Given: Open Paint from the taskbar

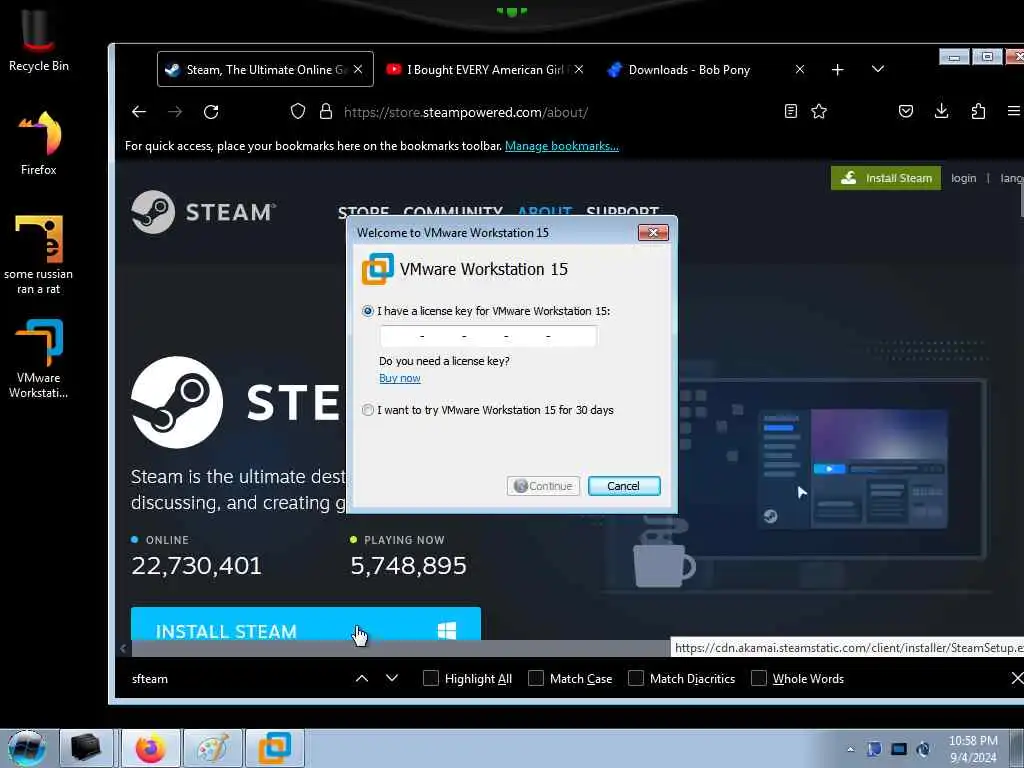Looking at the screenshot, I should click(214, 748).
